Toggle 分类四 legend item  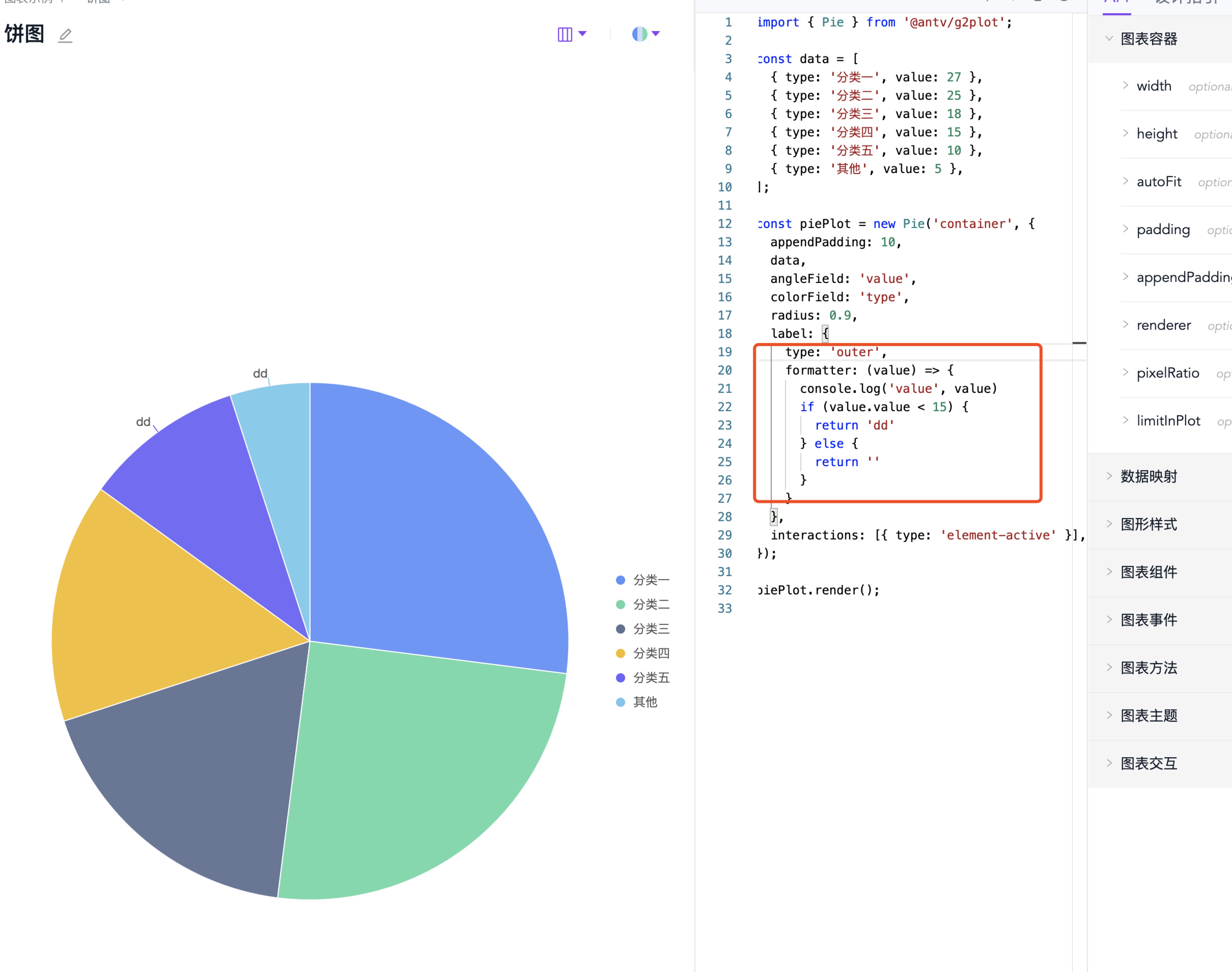(643, 653)
